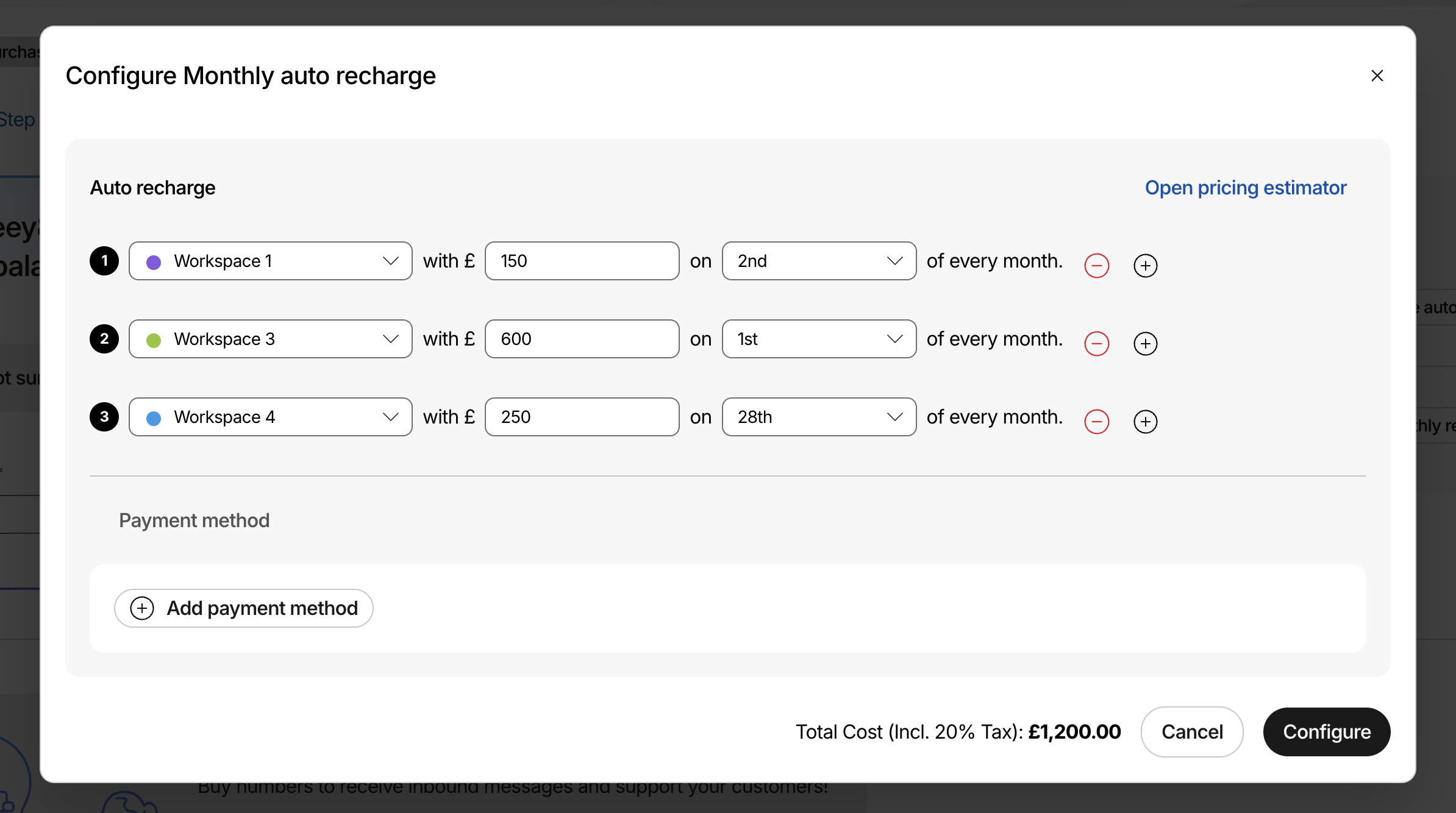Close the auto recharge dialog
This screenshot has width=1456, height=813.
pos(1377,76)
